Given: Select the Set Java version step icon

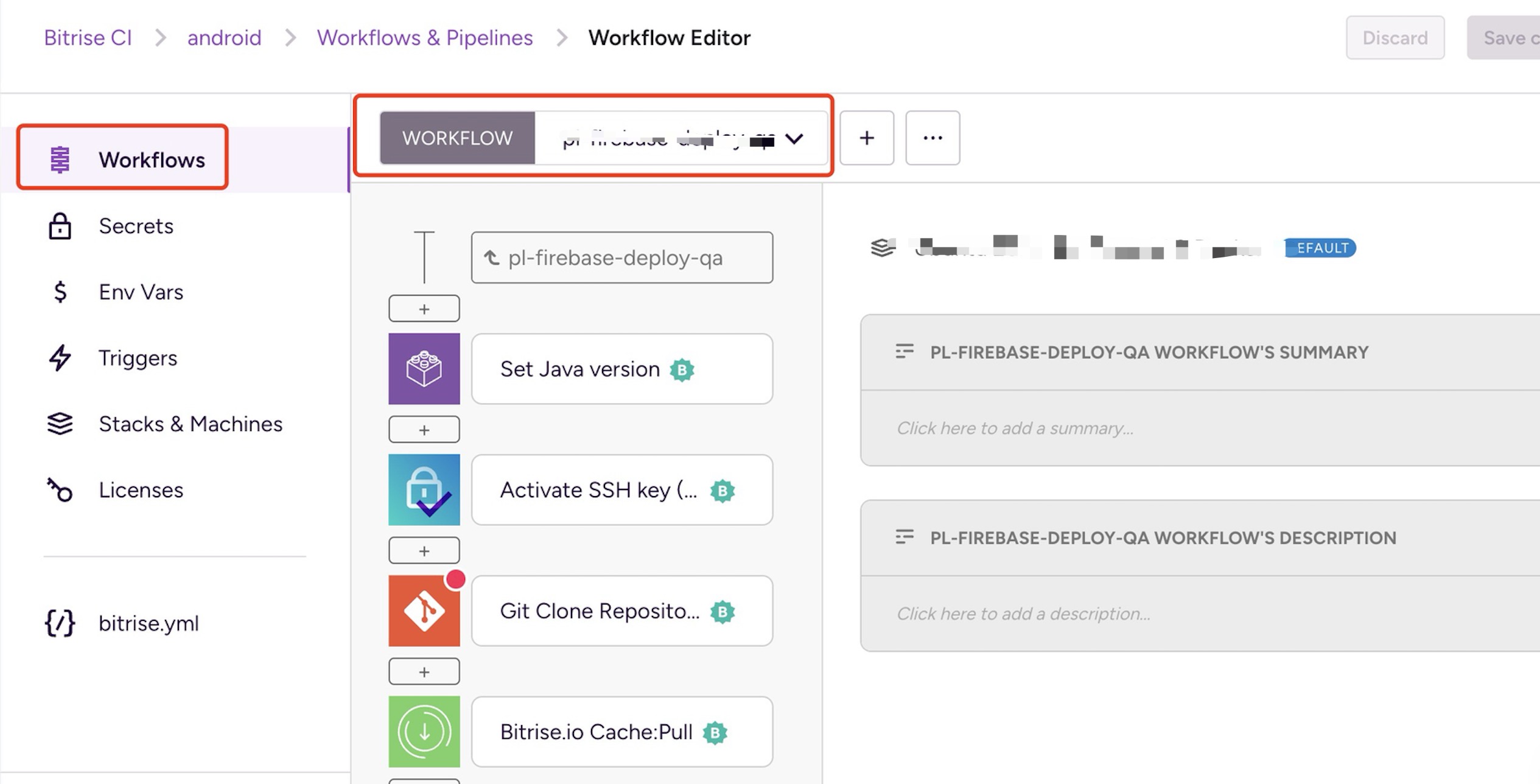Looking at the screenshot, I should click(x=424, y=368).
